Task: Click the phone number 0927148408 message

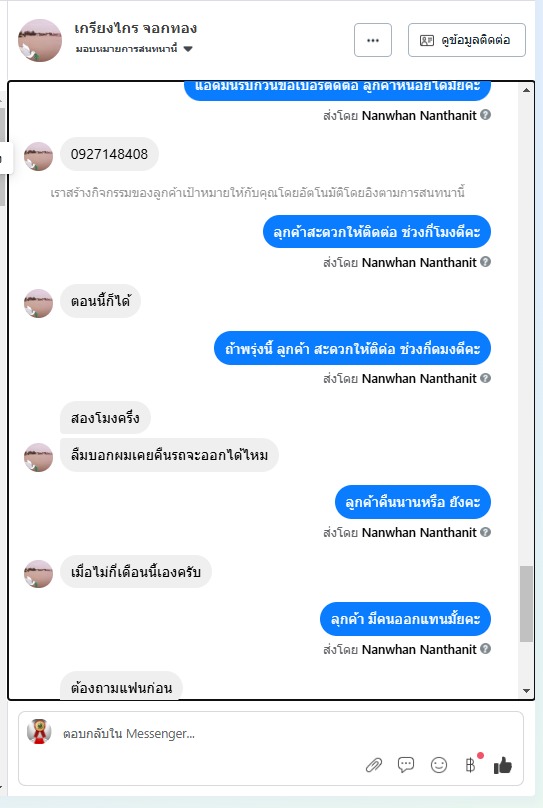Action: [x=109, y=154]
